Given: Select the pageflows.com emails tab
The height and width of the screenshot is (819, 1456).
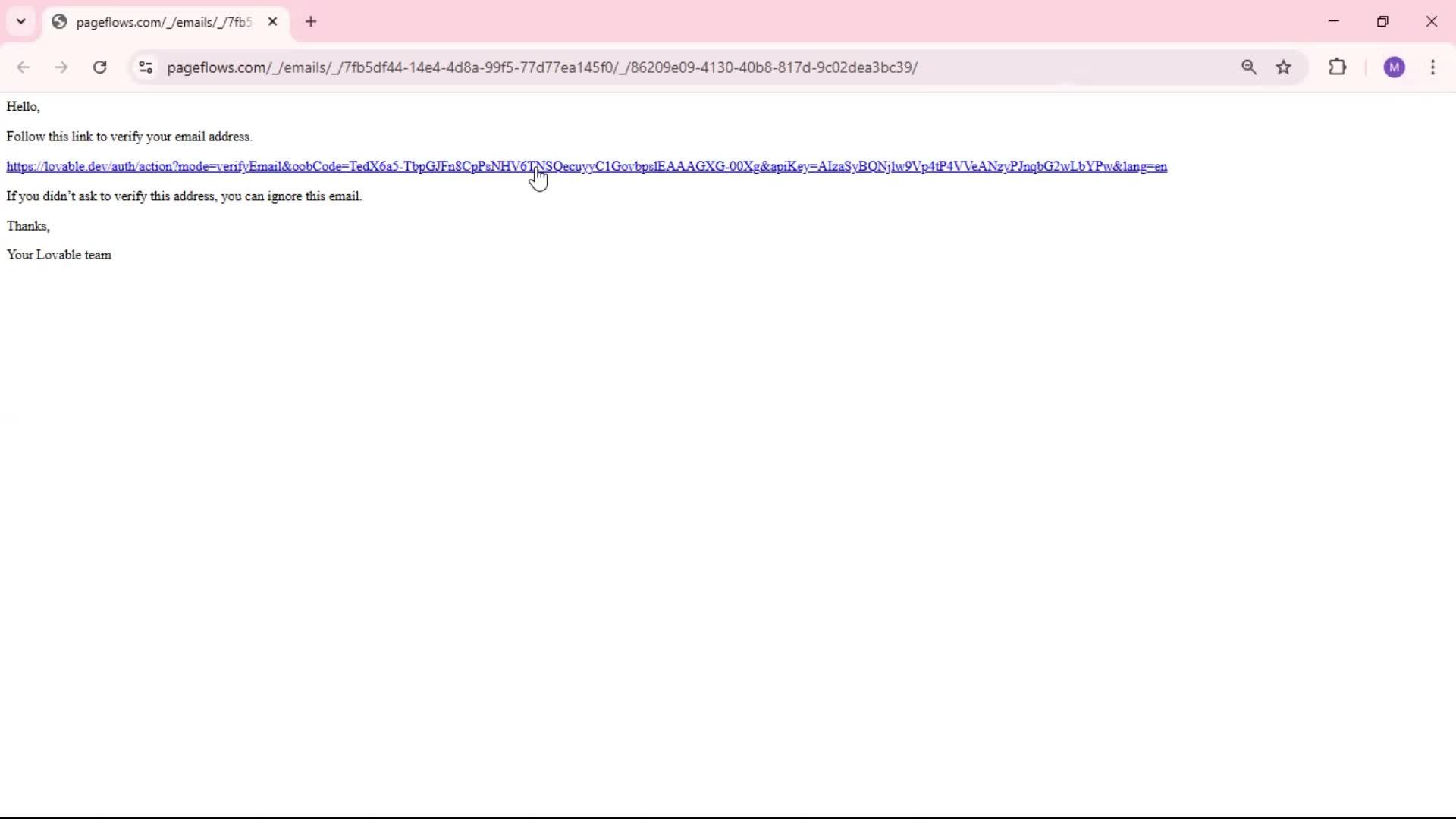Looking at the screenshot, I should coord(165,22).
